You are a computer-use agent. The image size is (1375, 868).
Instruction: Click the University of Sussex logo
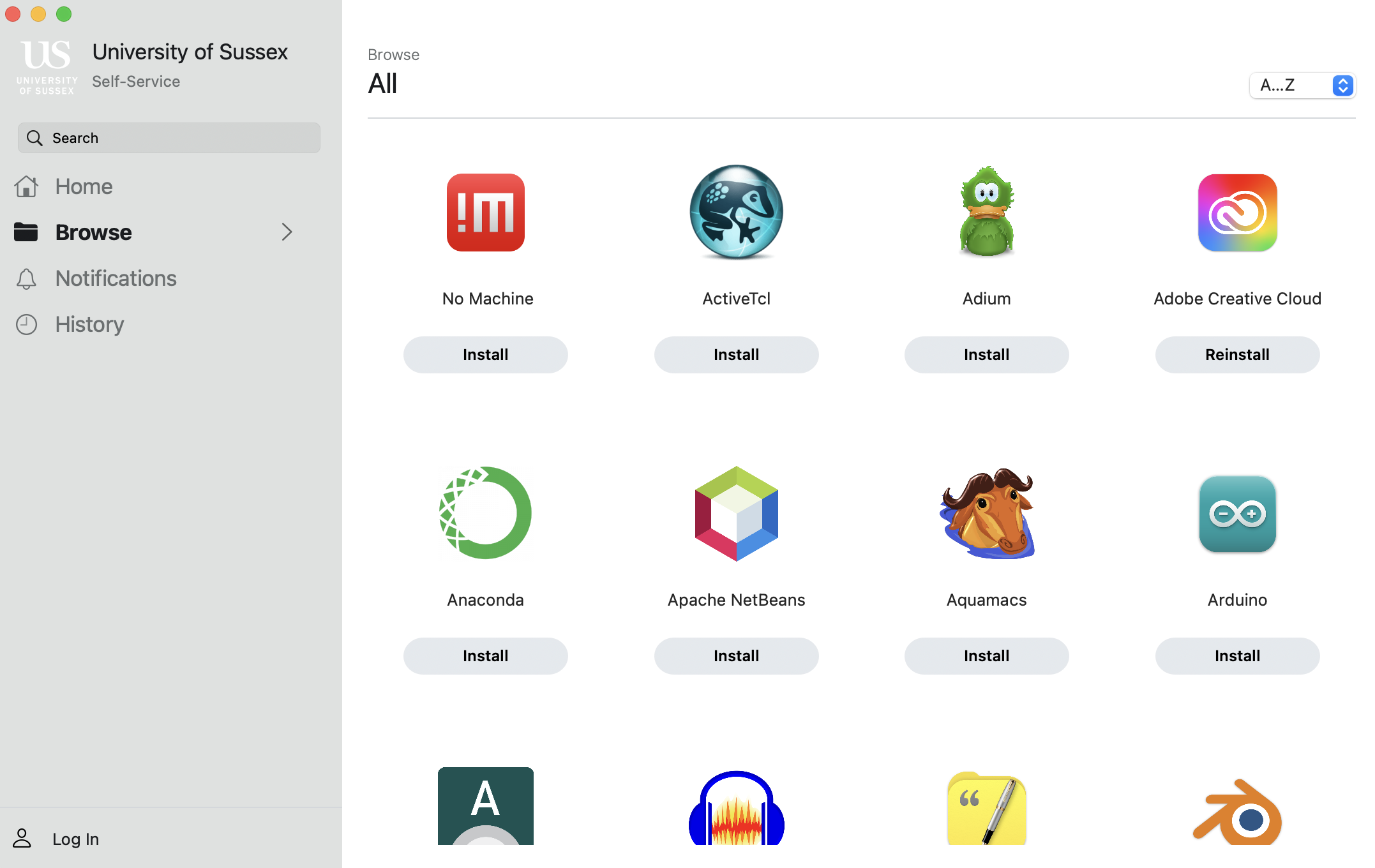pyautogui.click(x=47, y=68)
